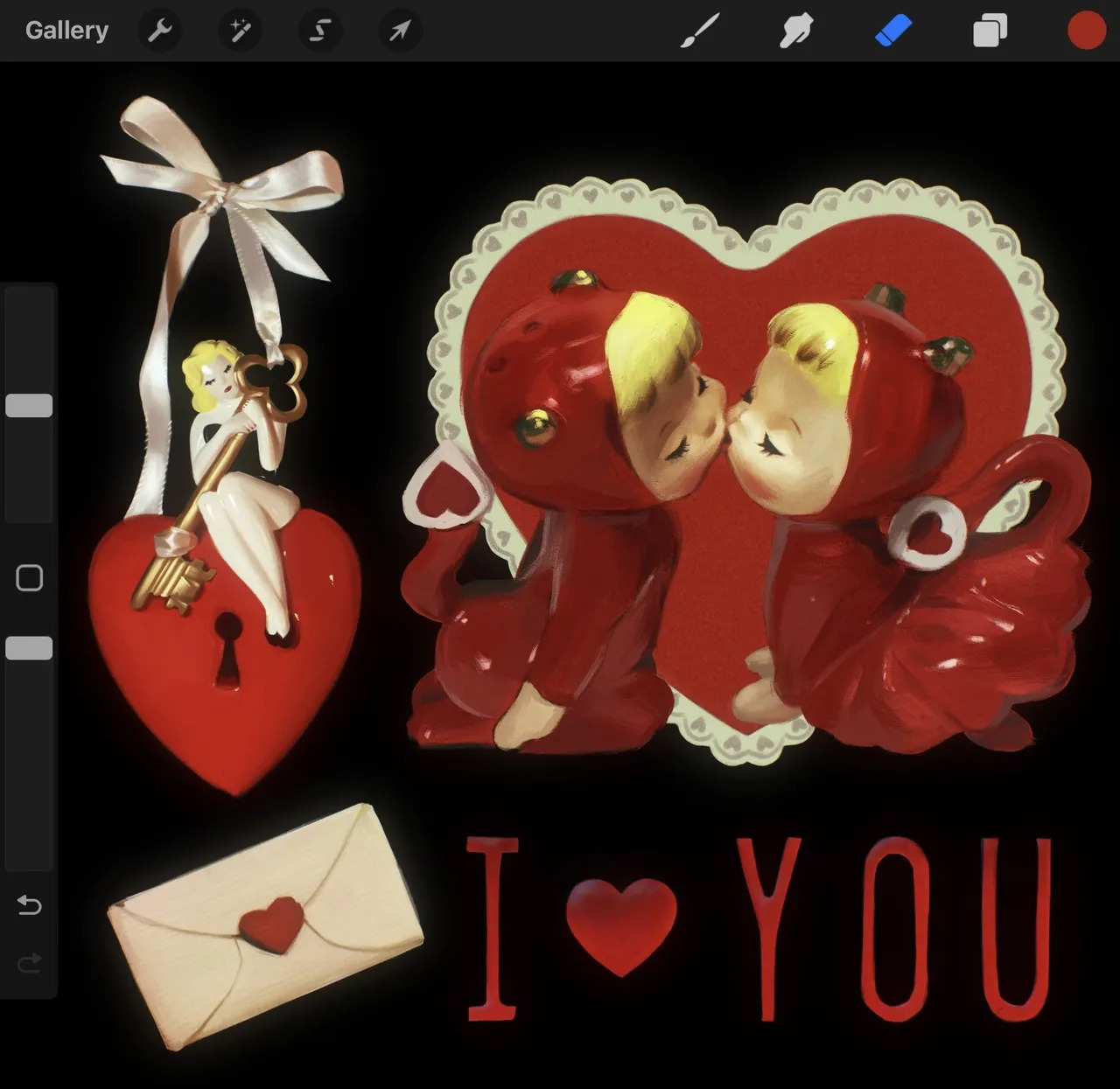Screen dimensions: 1120x1089
Task: Select the Smudge finger tool
Action: click(x=795, y=31)
